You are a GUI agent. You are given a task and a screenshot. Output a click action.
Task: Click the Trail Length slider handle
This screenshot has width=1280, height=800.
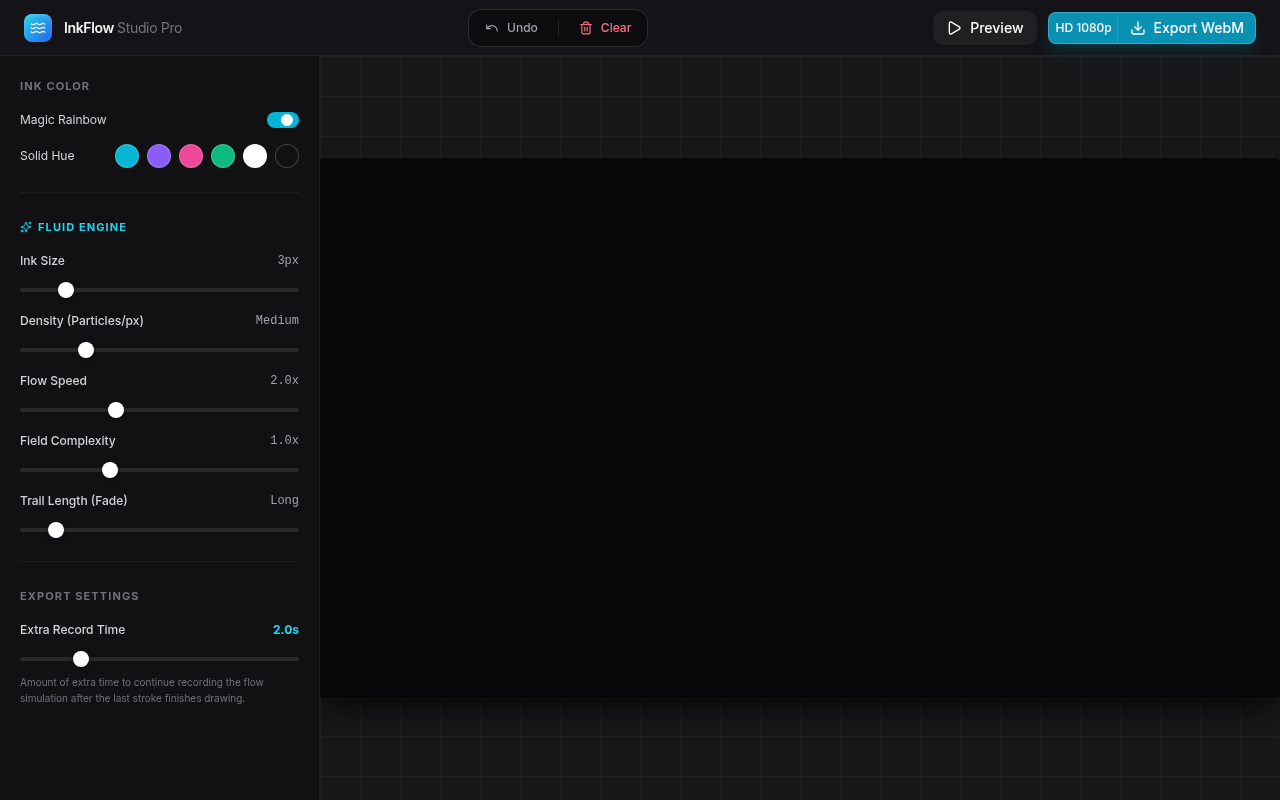[x=56, y=530]
